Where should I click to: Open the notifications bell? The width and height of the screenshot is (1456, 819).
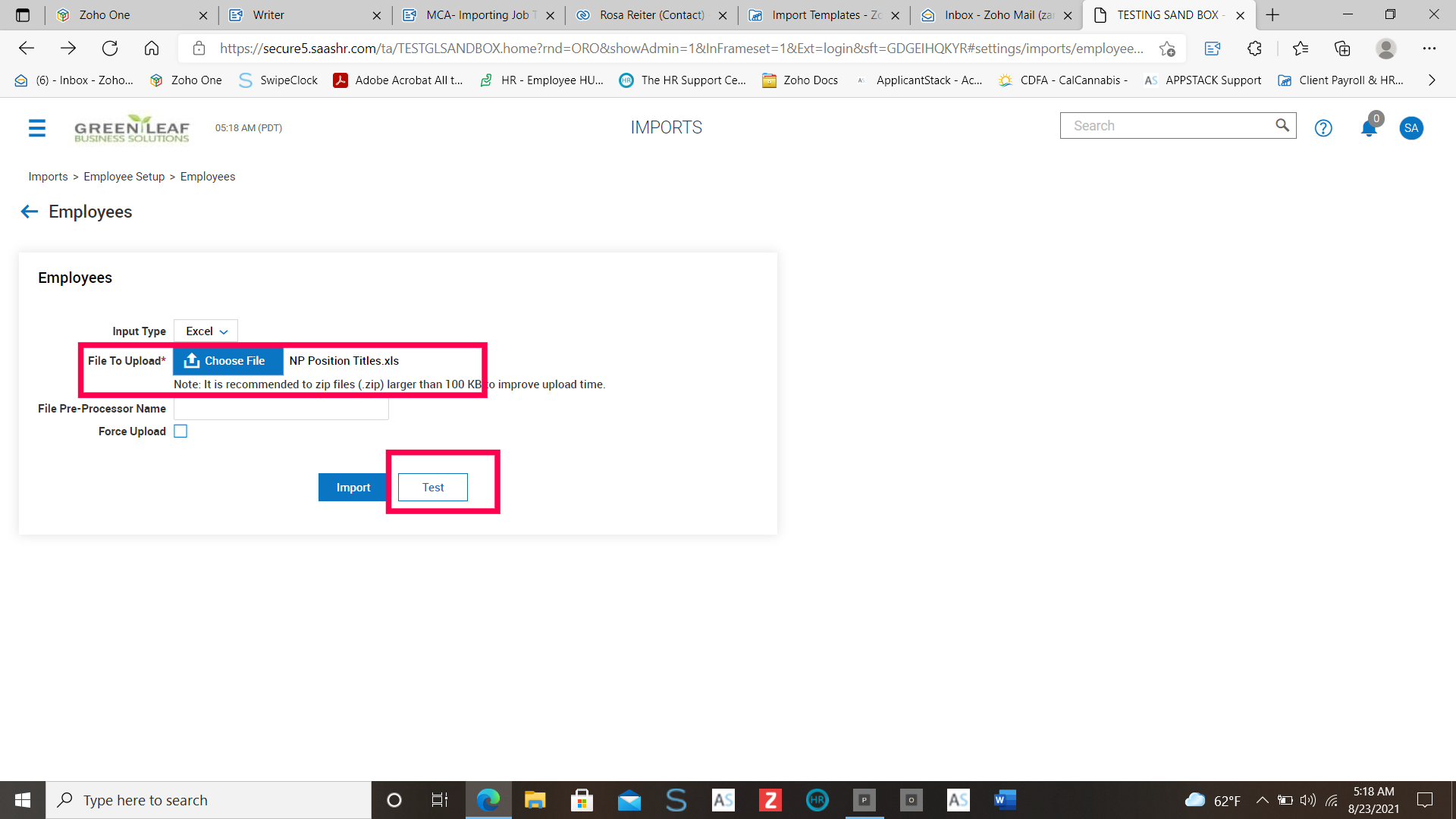tap(1369, 127)
